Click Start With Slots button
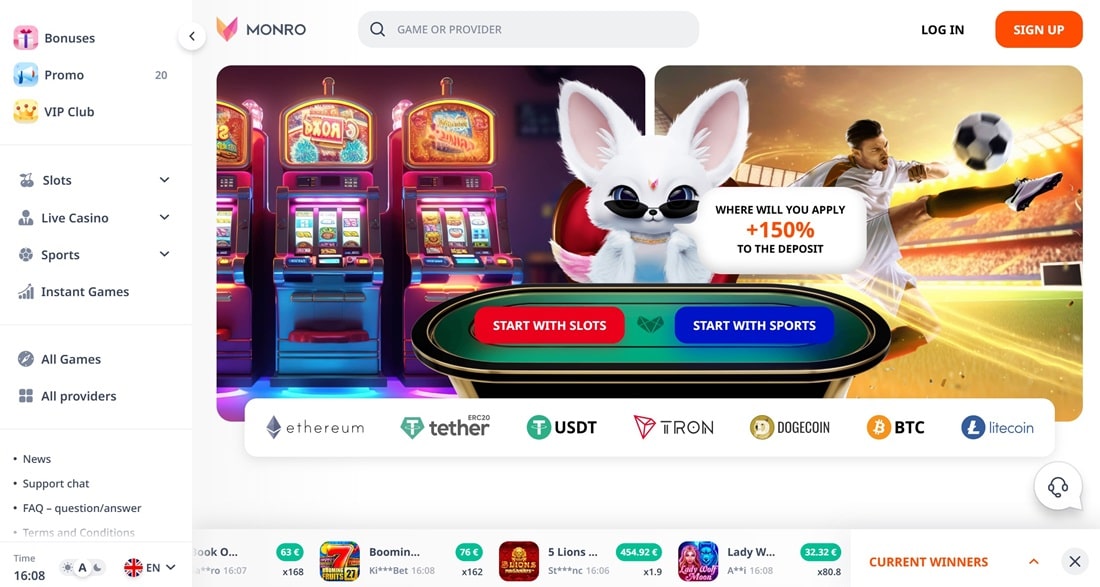 click(x=549, y=325)
